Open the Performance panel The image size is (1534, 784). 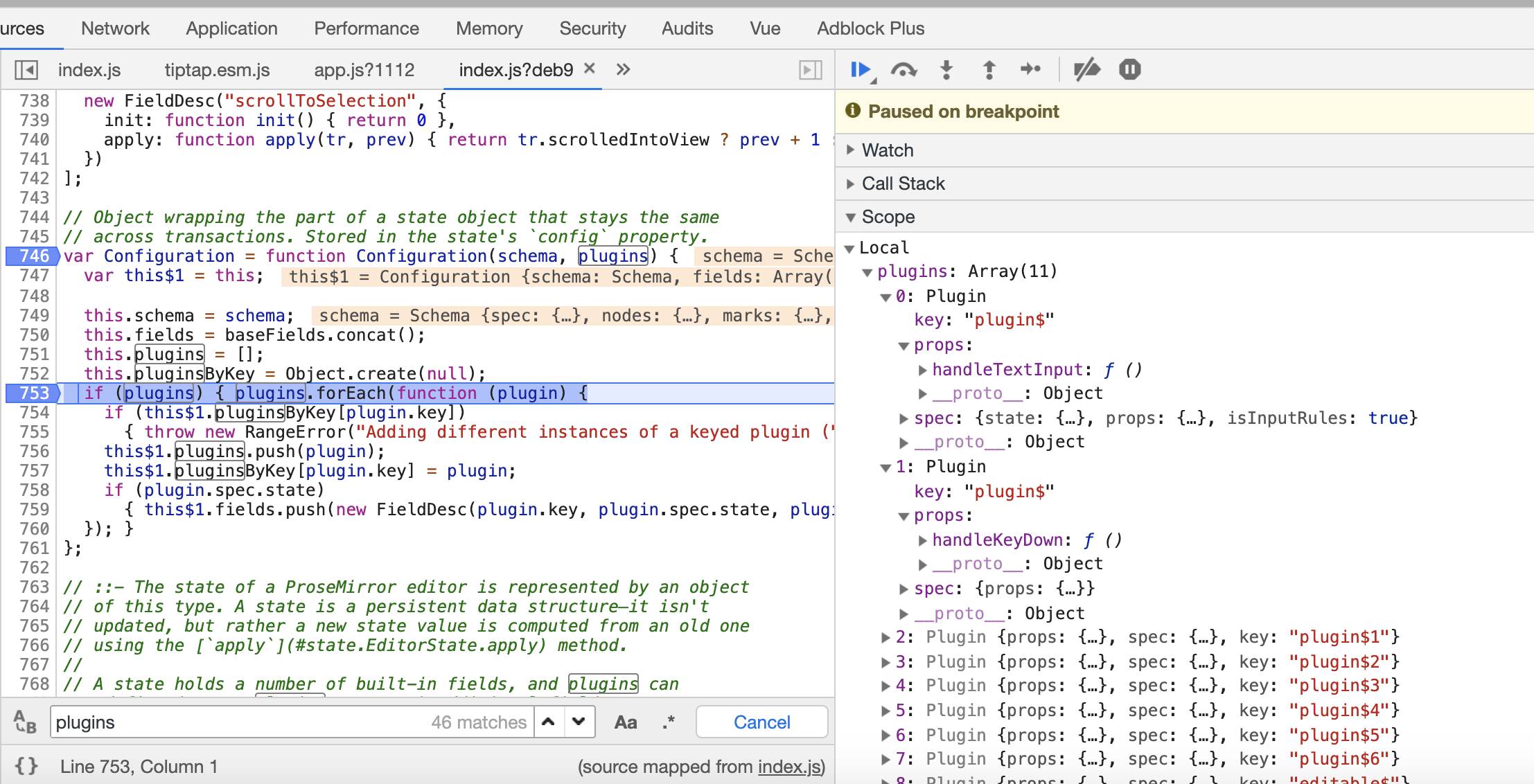tap(367, 28)
